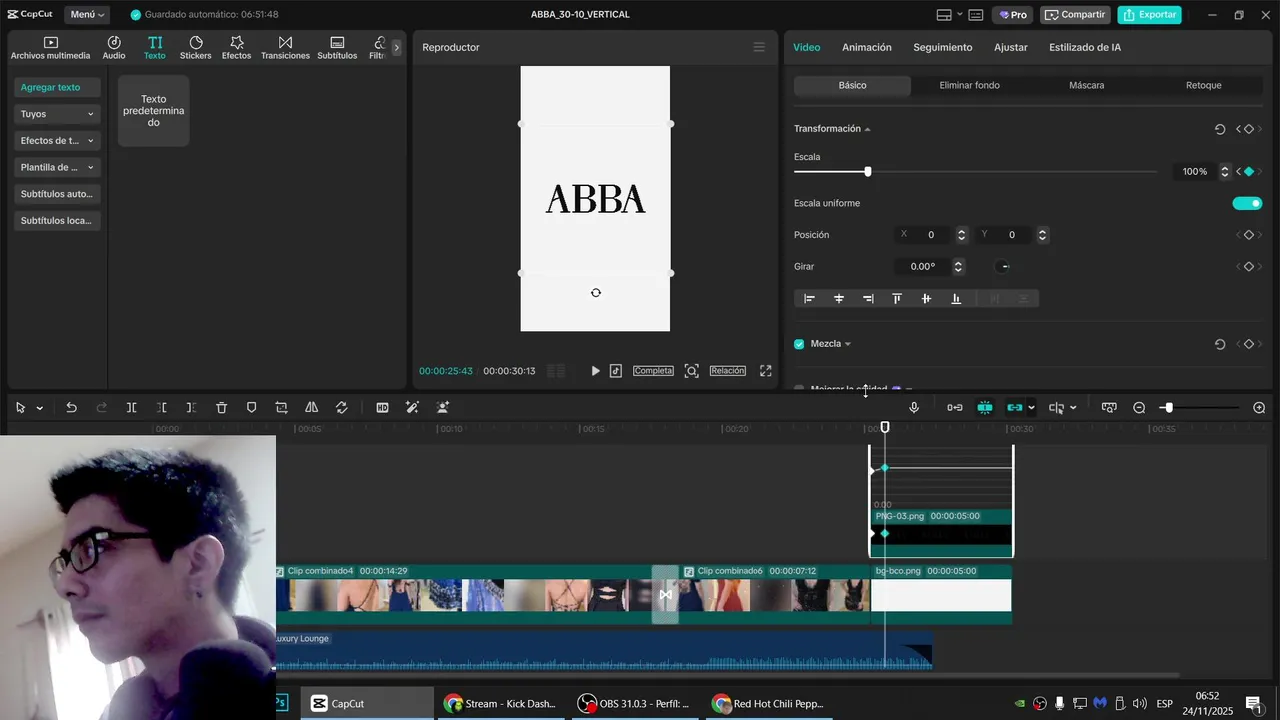Screen dimensions: 1280x720
Task: Add a position keyframe diamond
Action: tap(1248, 235)
